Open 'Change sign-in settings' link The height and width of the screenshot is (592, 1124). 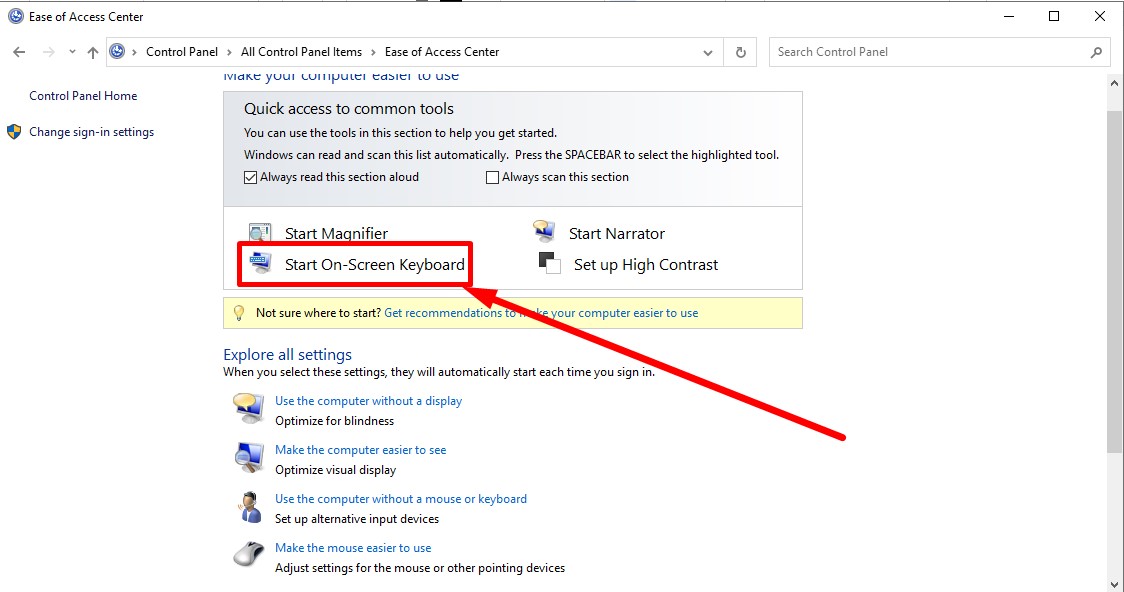click(x=91, y=132)
